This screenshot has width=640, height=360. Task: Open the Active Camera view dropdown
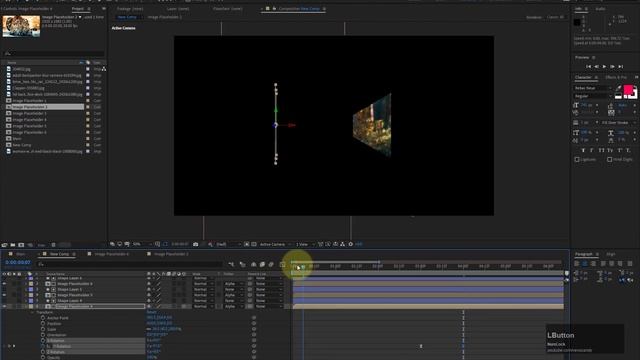(x=275, y=244)
